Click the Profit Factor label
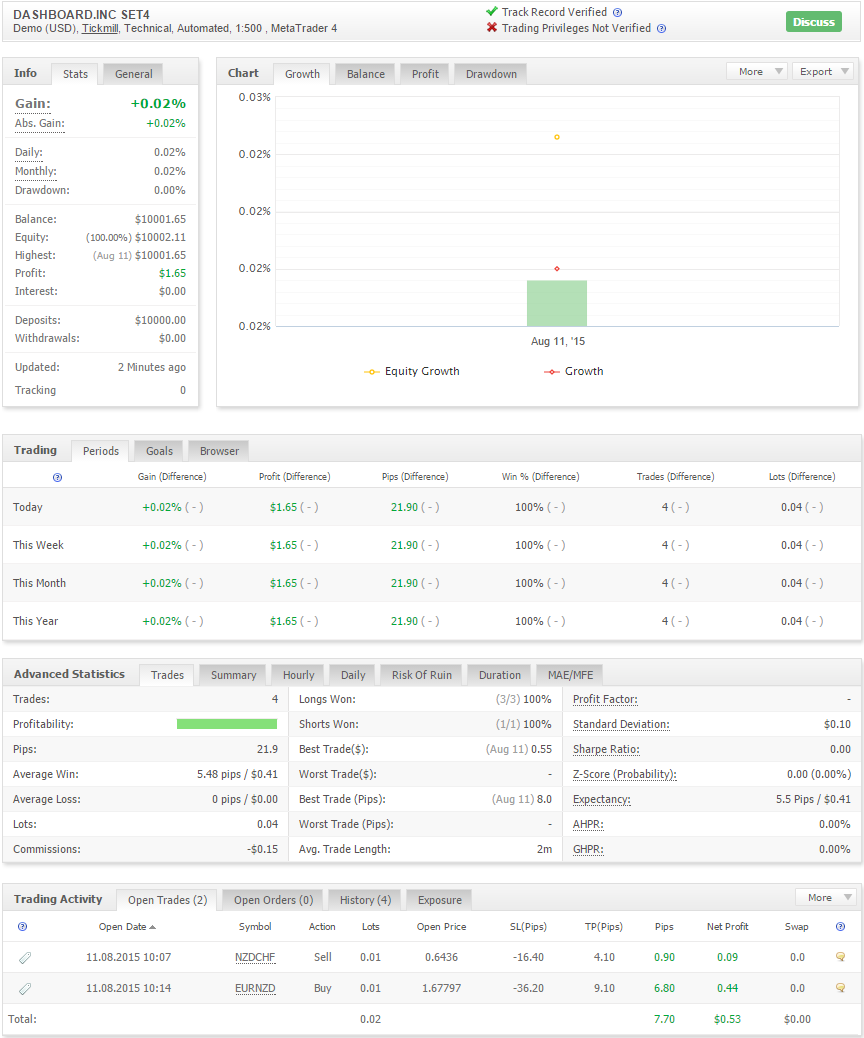864x1038 pixels. [605, 700]
